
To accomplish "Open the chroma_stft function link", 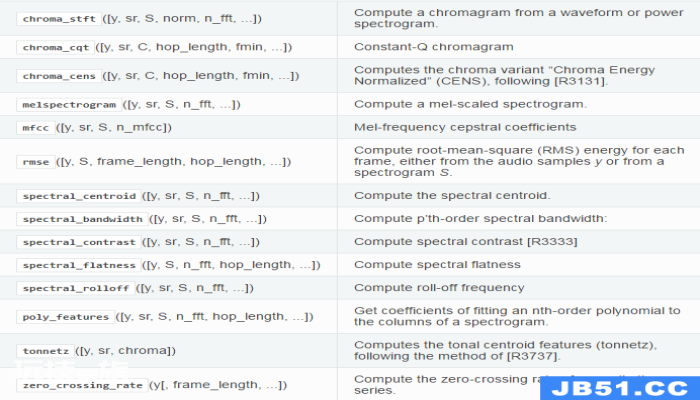I will 59,19.
